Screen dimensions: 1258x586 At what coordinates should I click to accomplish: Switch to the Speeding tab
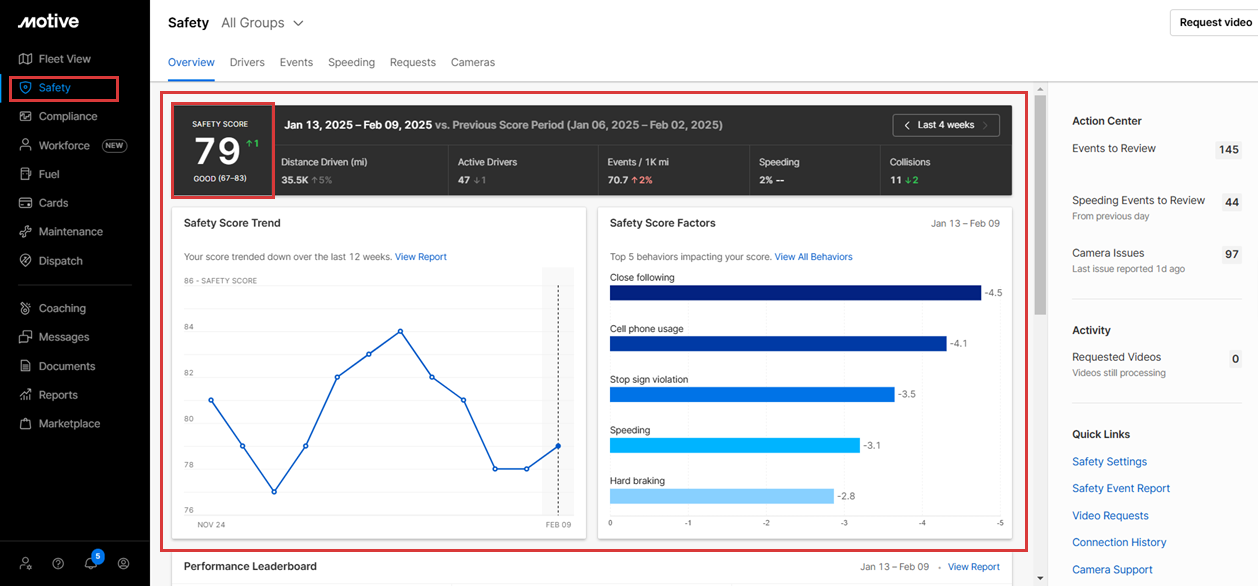(x=351, y=62)
